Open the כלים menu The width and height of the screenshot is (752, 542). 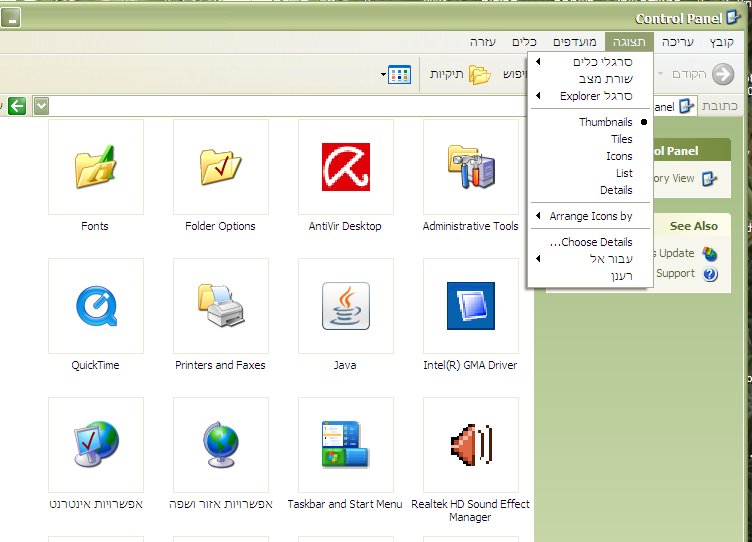click(524, 42)
